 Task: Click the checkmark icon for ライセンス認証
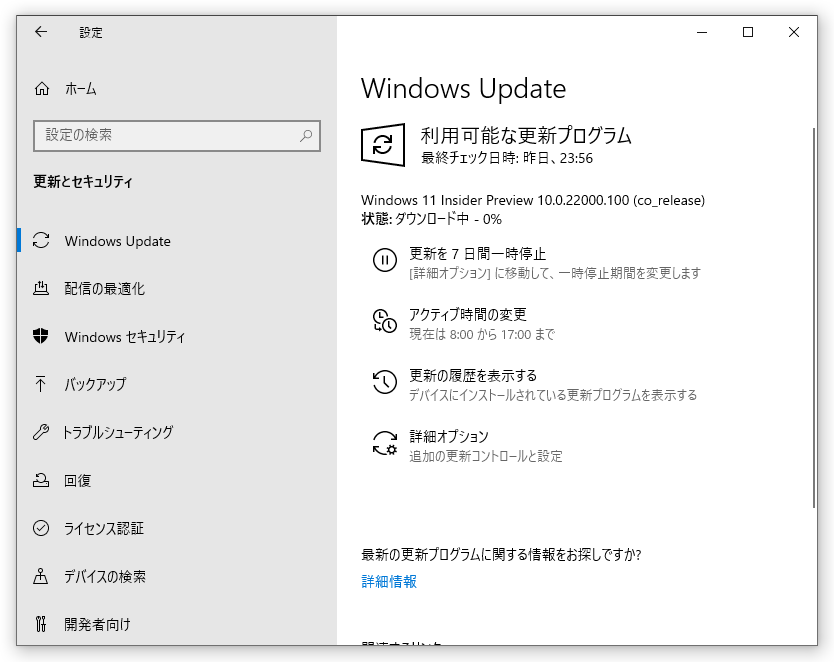click(41, 528)
